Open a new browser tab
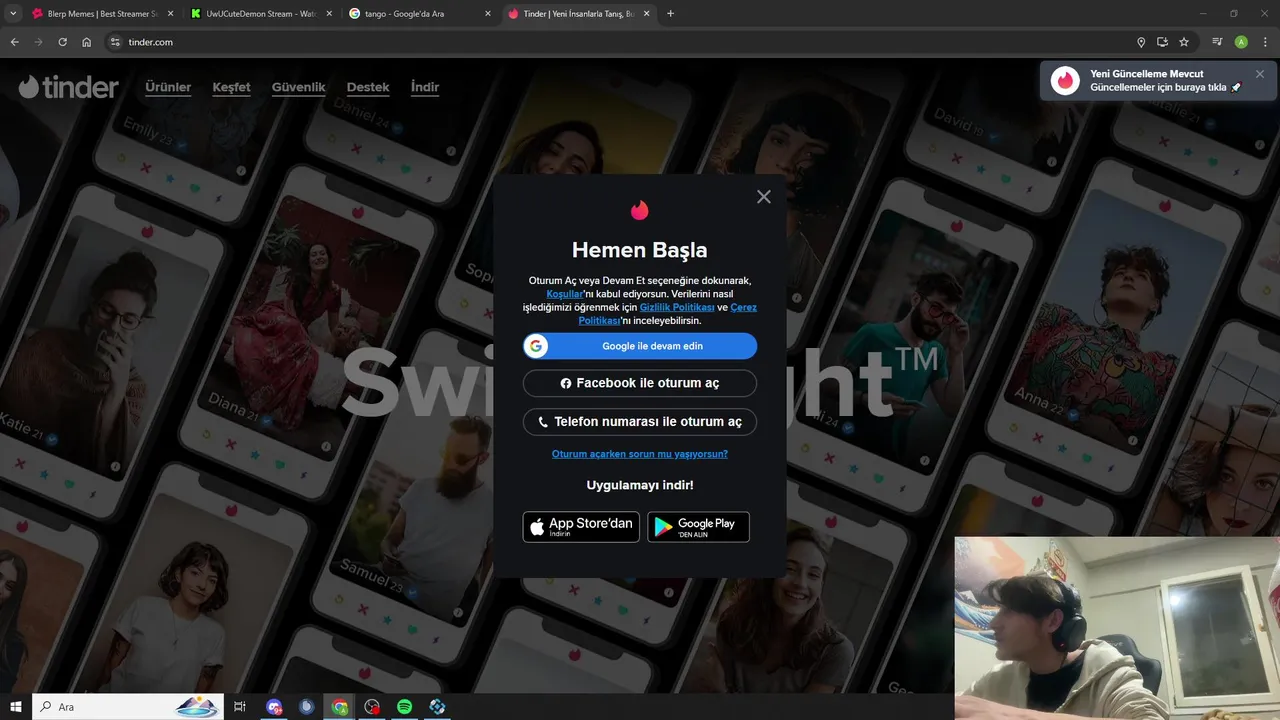 click(x=670, y=14)
